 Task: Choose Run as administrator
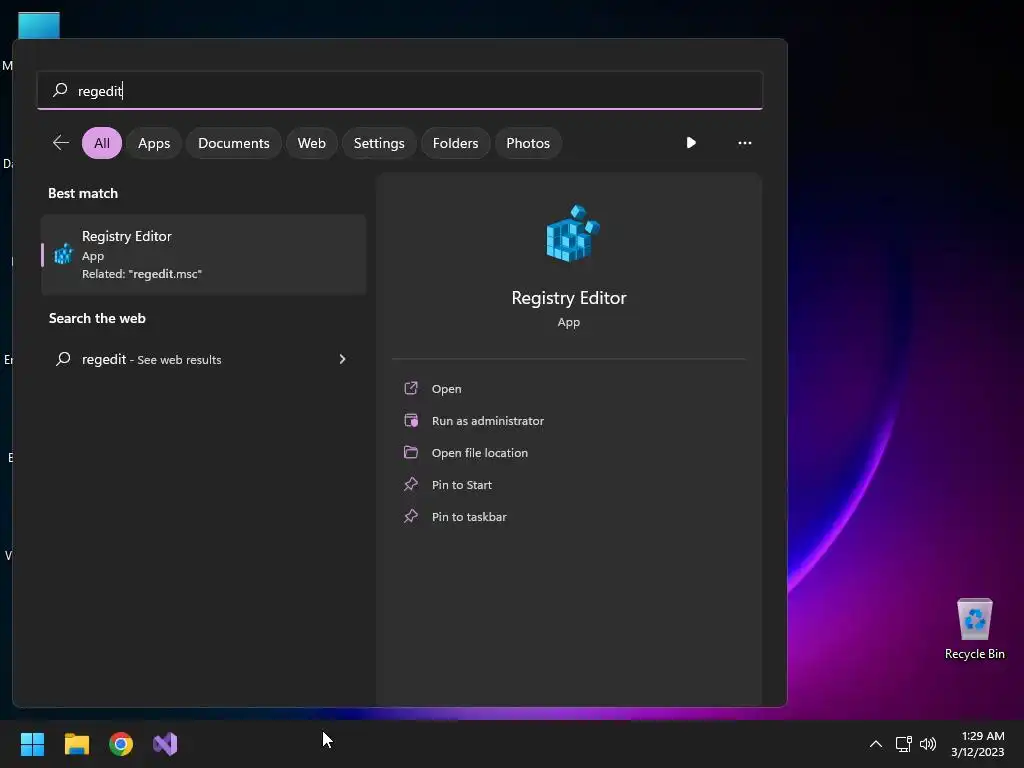tap(569, 421)
